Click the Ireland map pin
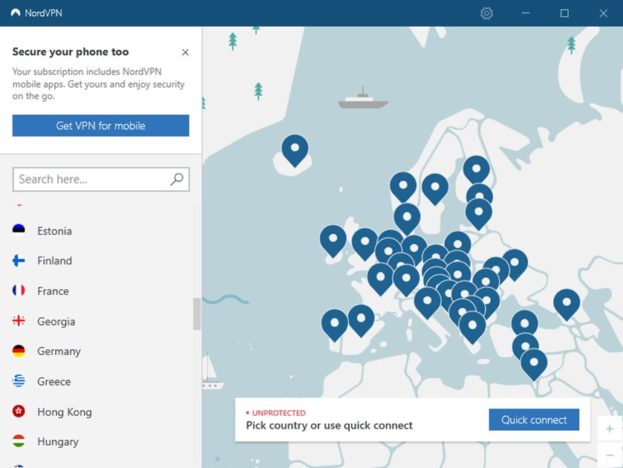 pos(333,240)
